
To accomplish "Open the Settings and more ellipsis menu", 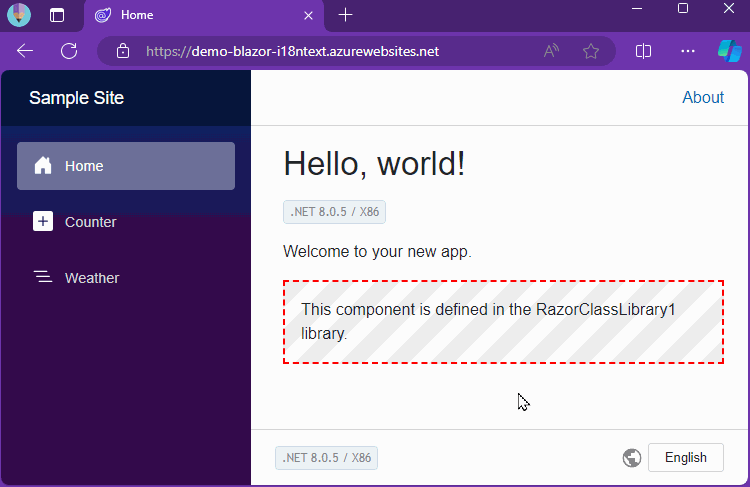I will coord(688,51).
